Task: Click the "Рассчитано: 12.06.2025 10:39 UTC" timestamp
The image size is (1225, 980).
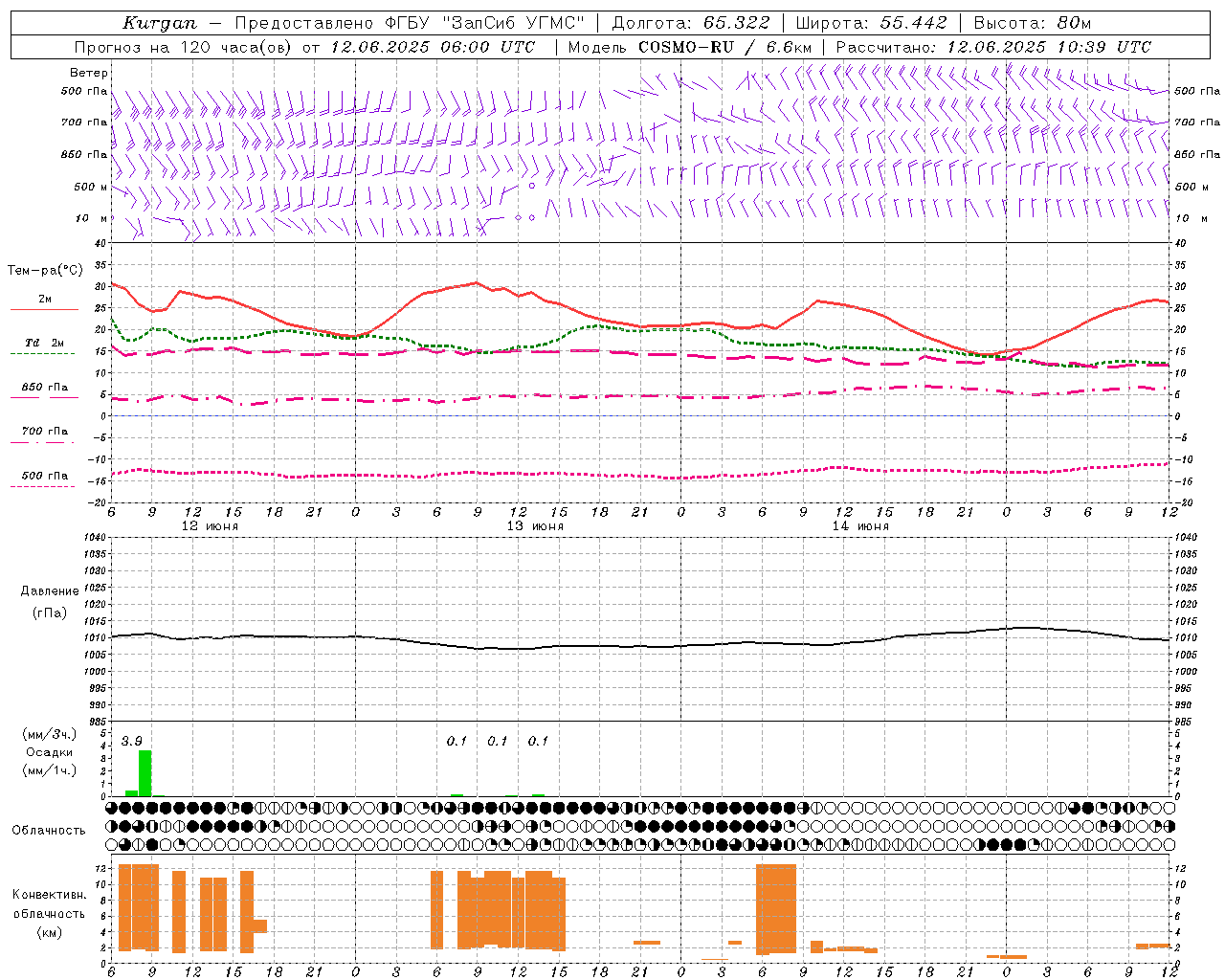Action: click(x=993, y=47)
